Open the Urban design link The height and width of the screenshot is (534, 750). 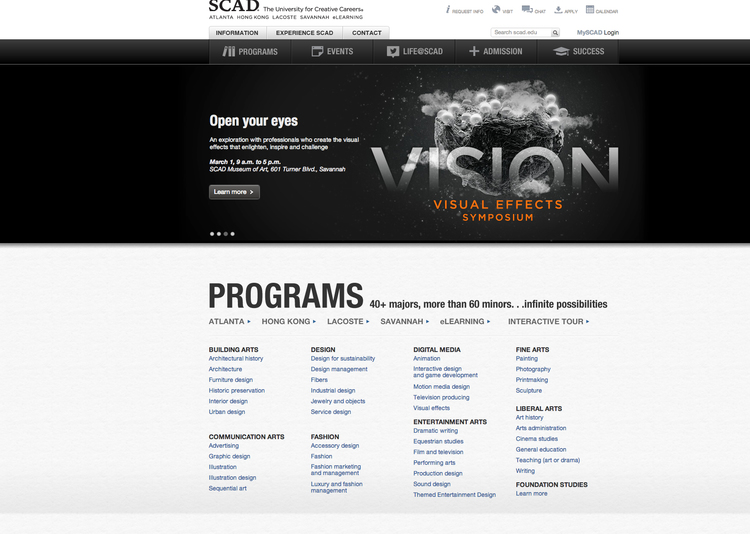(x=227, y=412)
